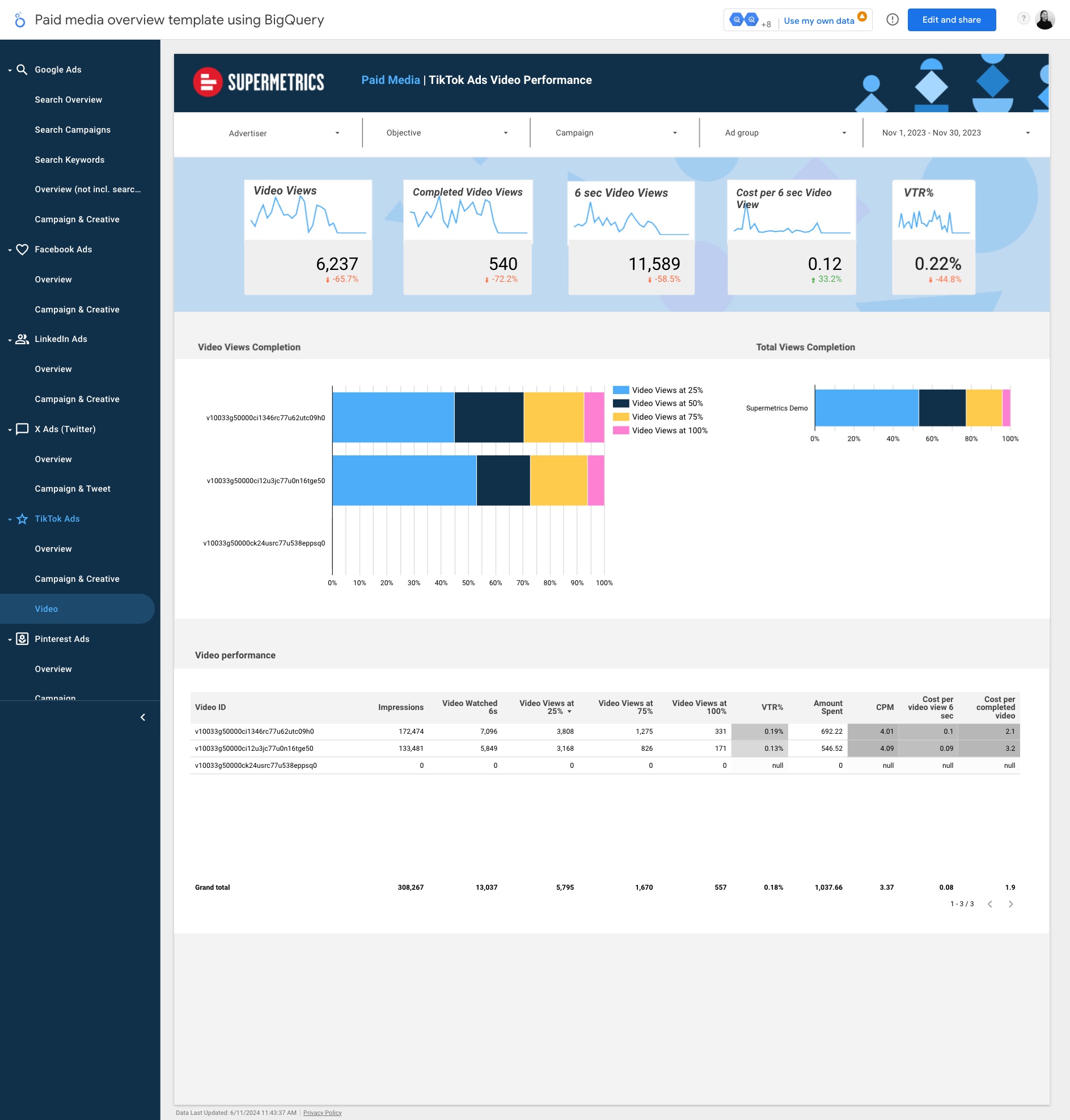
Task: Open the help question mark icon
Action: click(1024, 19)
